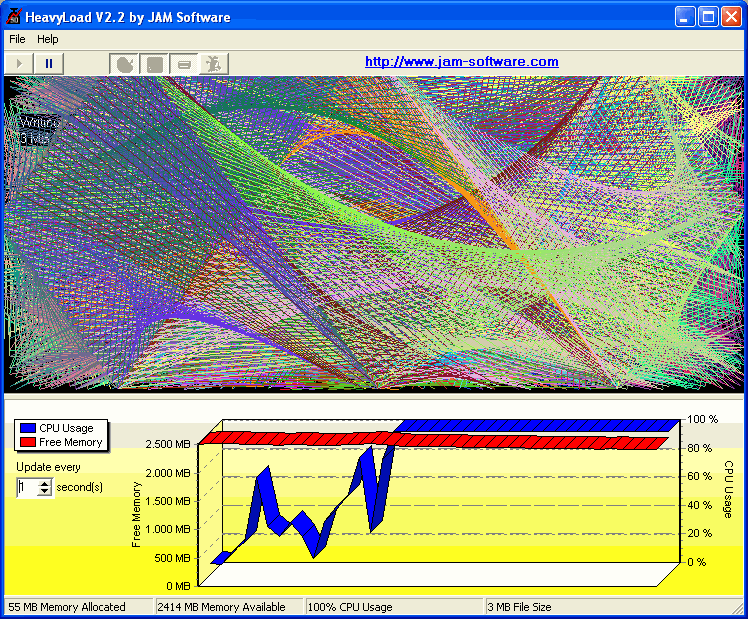This screenshot has height=619, width=748.
Task: Click the update interval seconds field
Action: point(26,488)
